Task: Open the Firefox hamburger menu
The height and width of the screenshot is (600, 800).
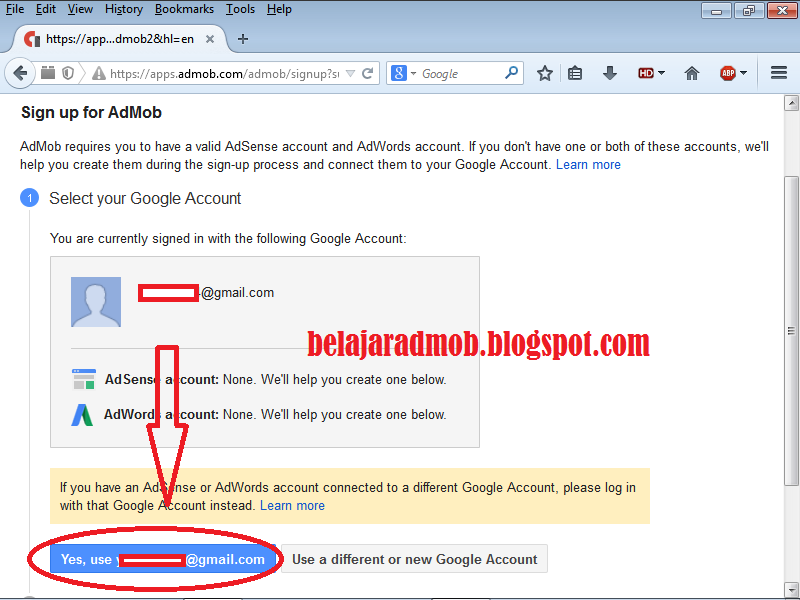Action: tap(779, 73)
